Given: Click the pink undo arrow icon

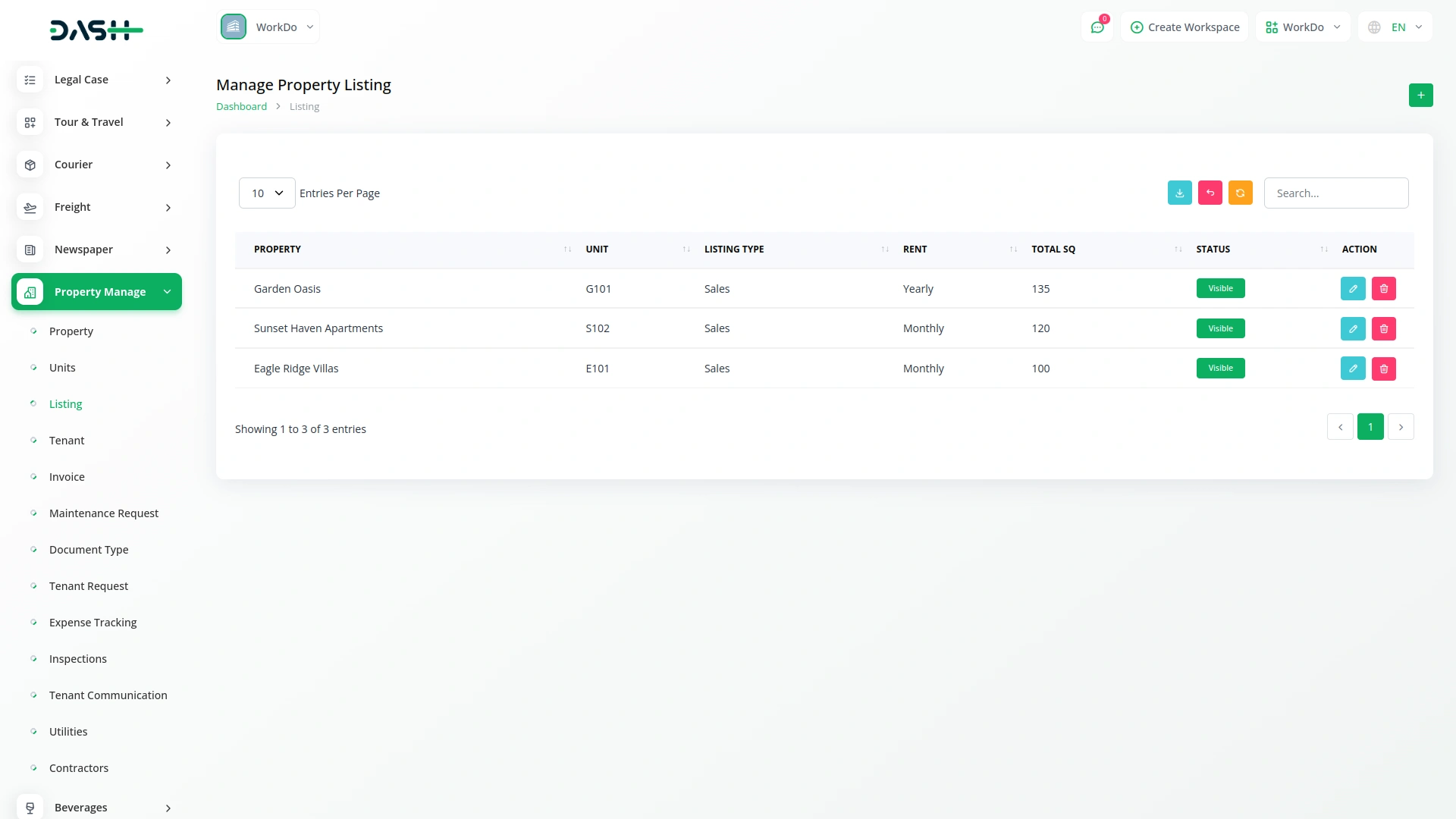Looking at the screenshot, I should click(x=1210, y=193).
